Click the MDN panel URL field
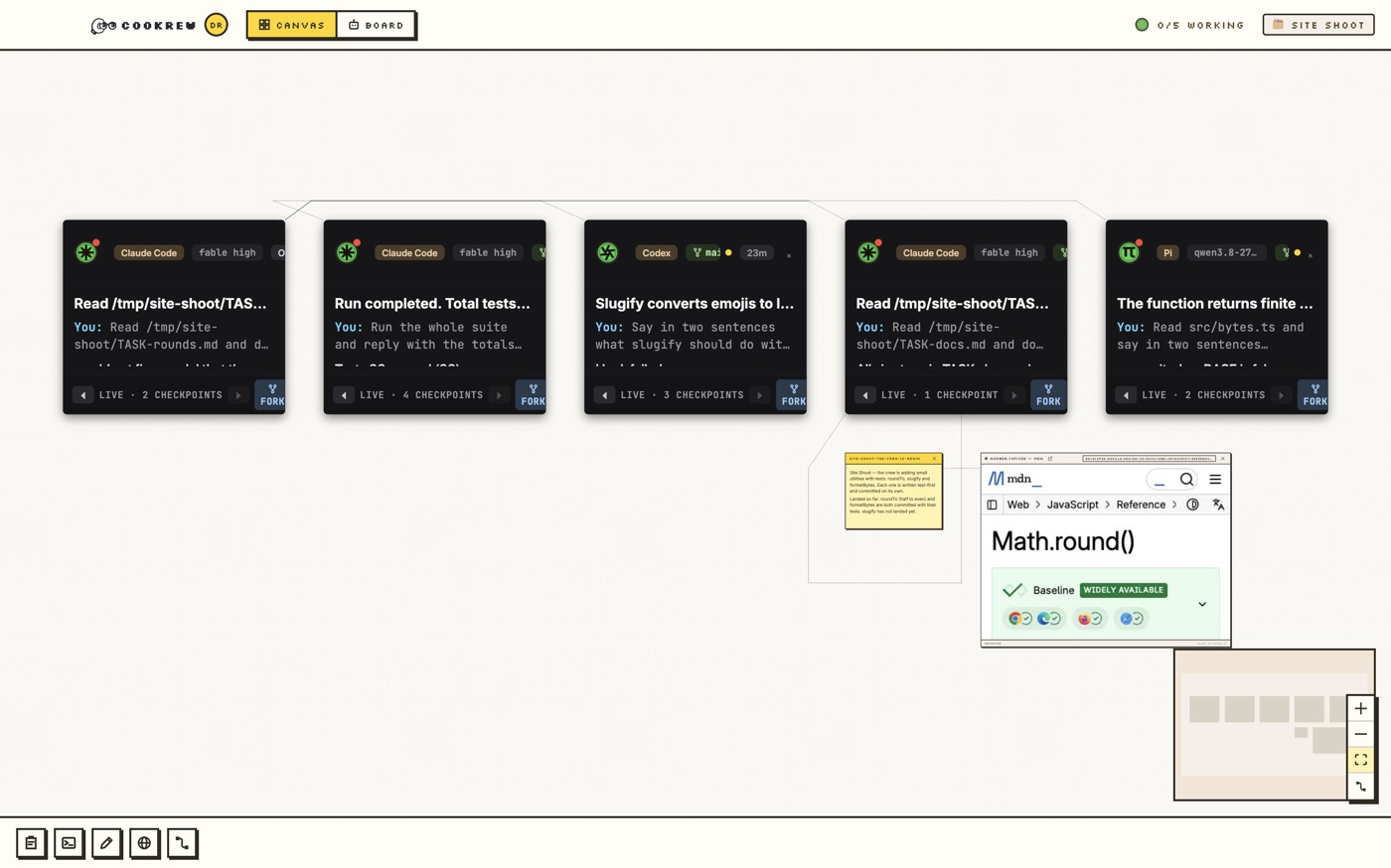This screenshot has width=1391, height=868. 1149,459
